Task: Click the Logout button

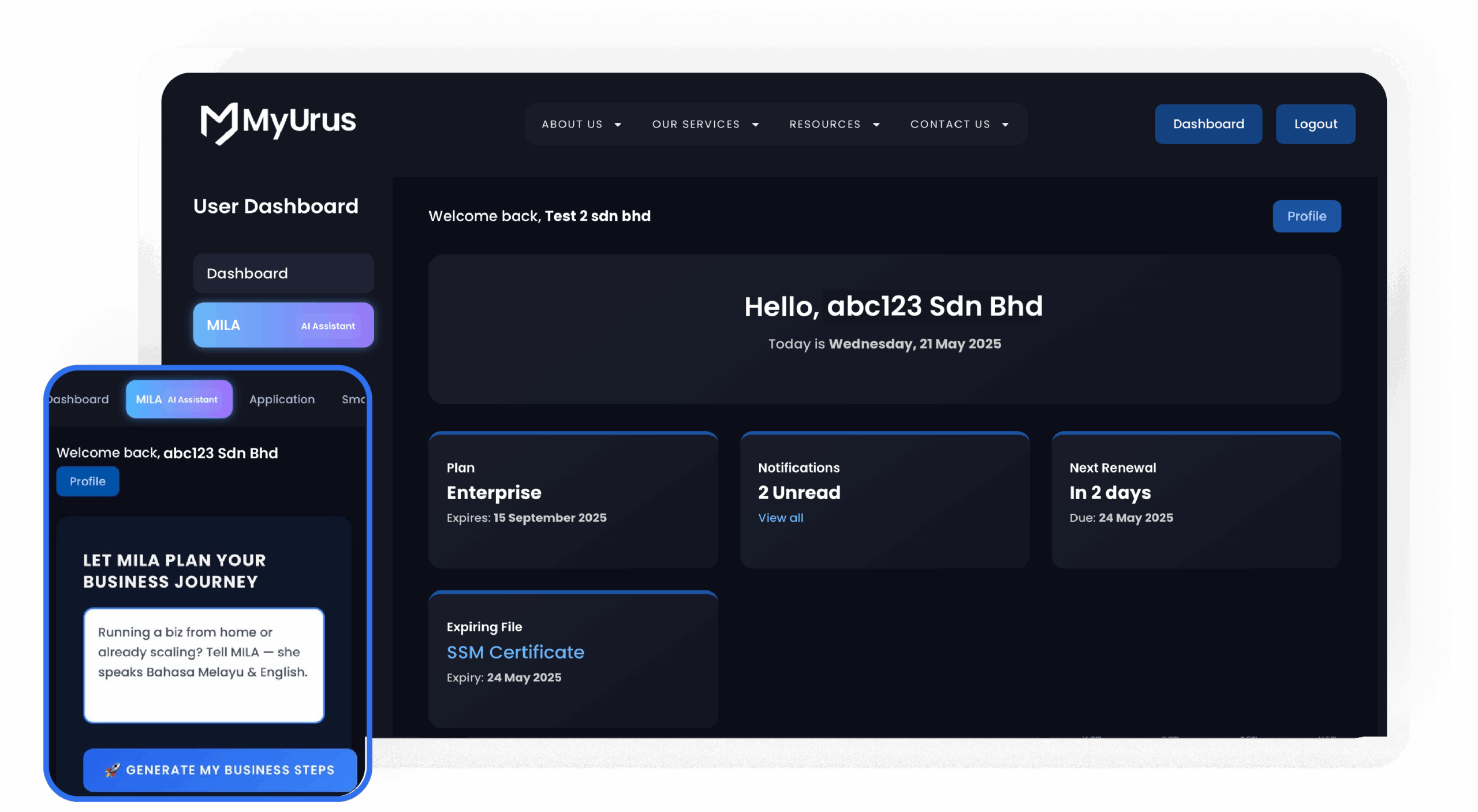Action: (x=1315, y=124)
